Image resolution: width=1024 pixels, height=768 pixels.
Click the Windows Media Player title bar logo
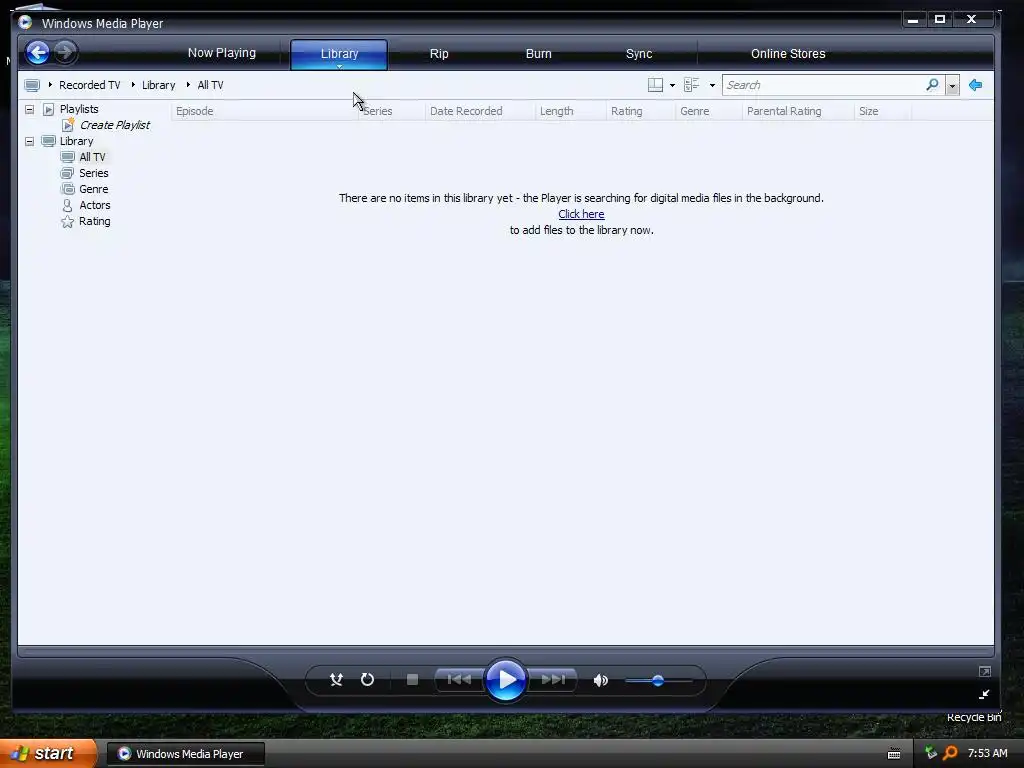pos(25,23)
